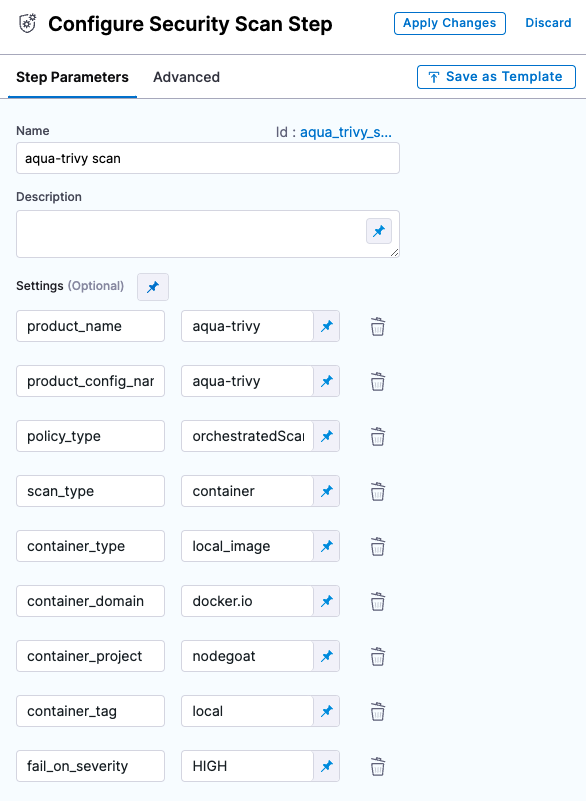Click pin icon next to Settings label
This screenshot has height=801, width=586.
click(153, 287)
